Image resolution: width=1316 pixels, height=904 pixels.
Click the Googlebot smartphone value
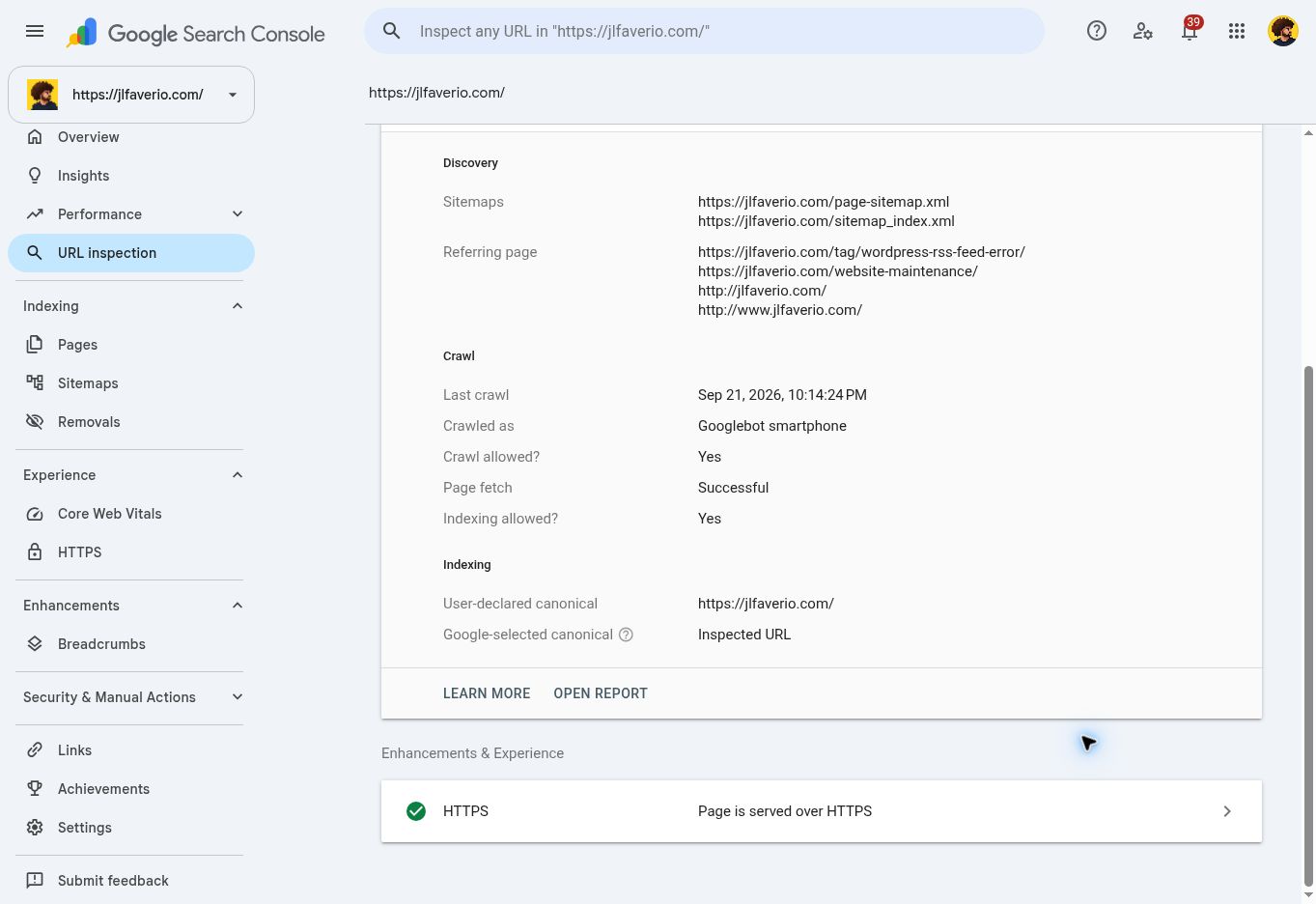(x=772, y=426)
